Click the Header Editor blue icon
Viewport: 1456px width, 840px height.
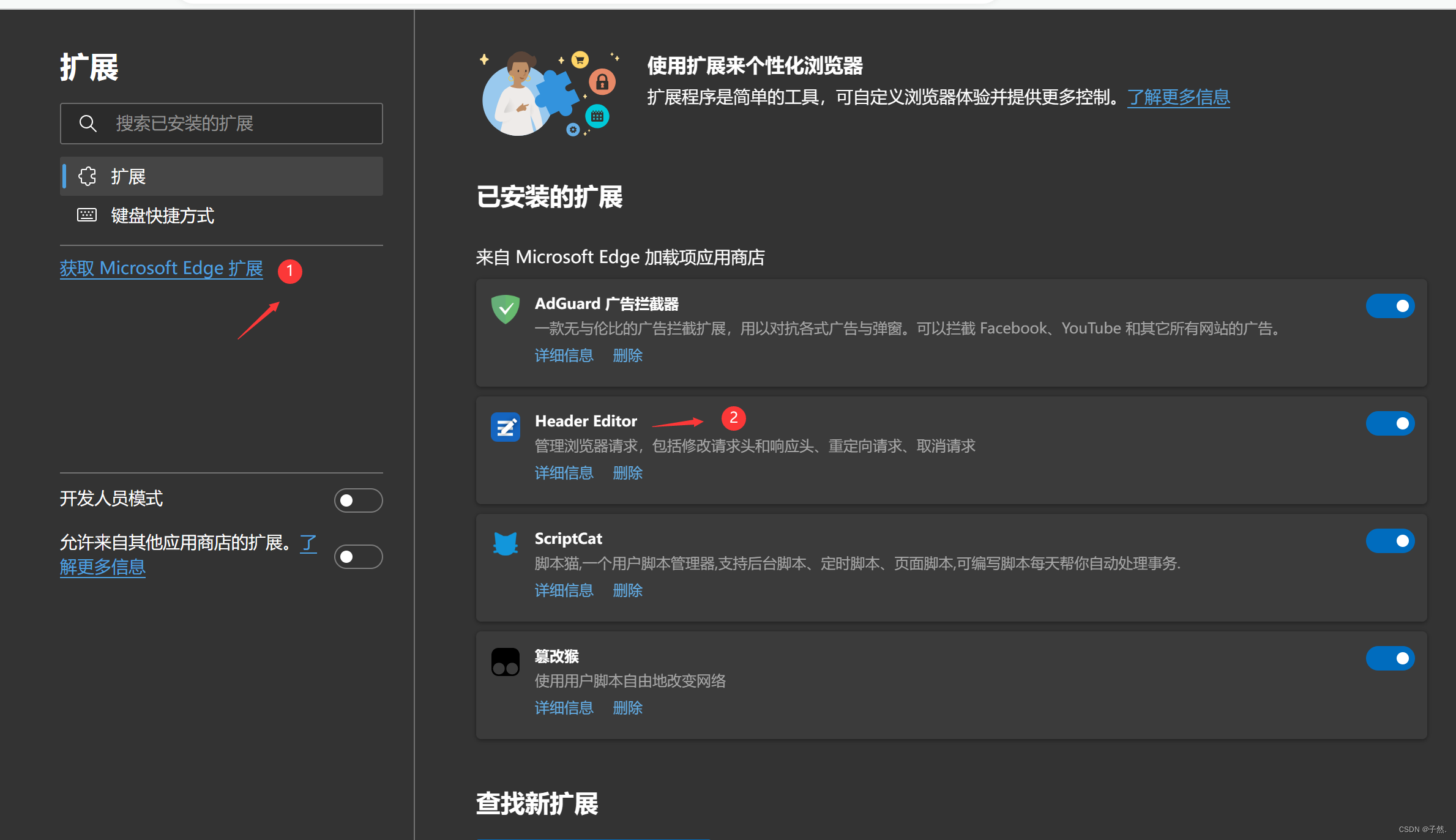pyautogui.click(x=506, y=426)
